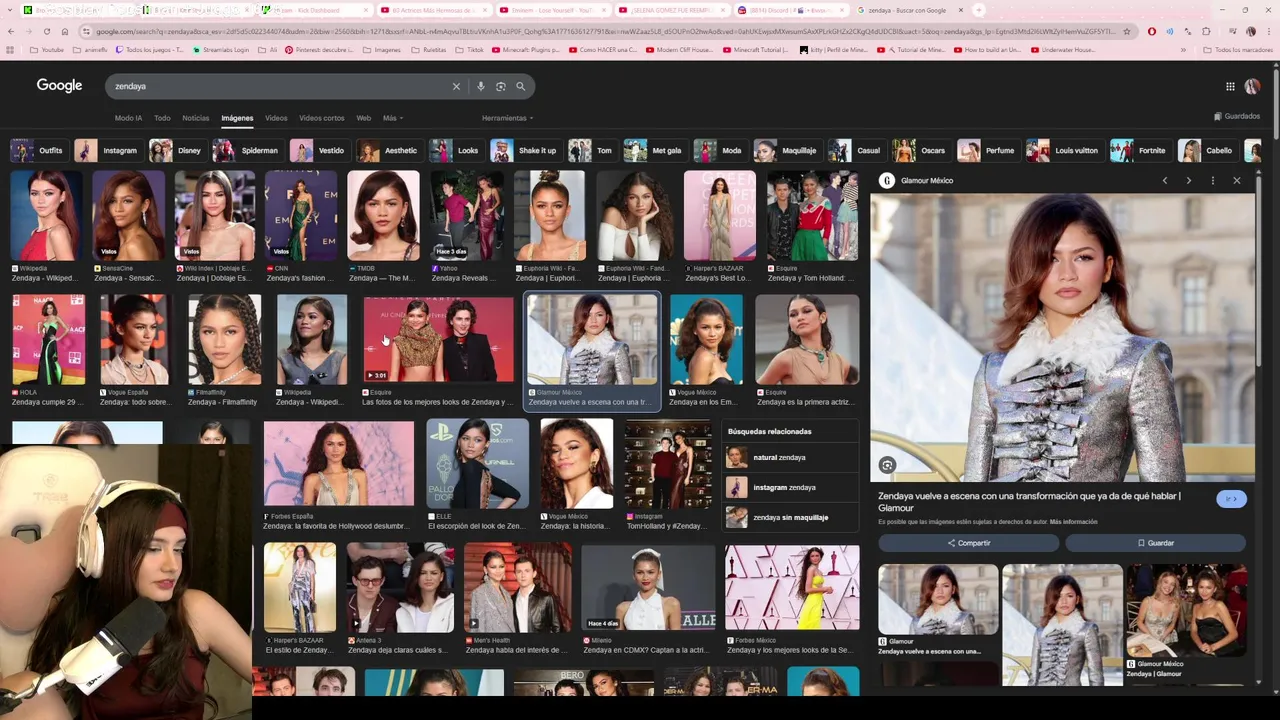This screenshot has height=720, width=1280.
Task: Expand the Más search filter menu
Action: tap(392, 118)
